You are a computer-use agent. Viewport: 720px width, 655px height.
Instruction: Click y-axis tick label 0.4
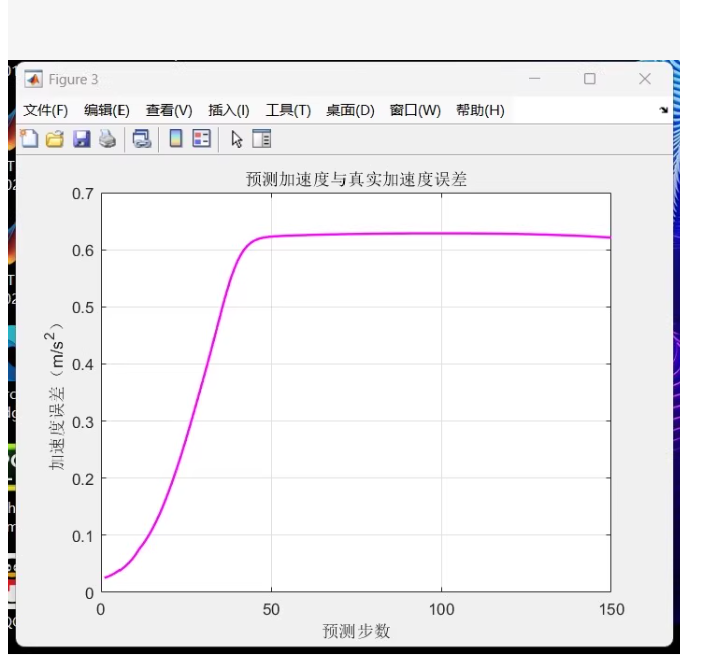(x=83, y=365)
